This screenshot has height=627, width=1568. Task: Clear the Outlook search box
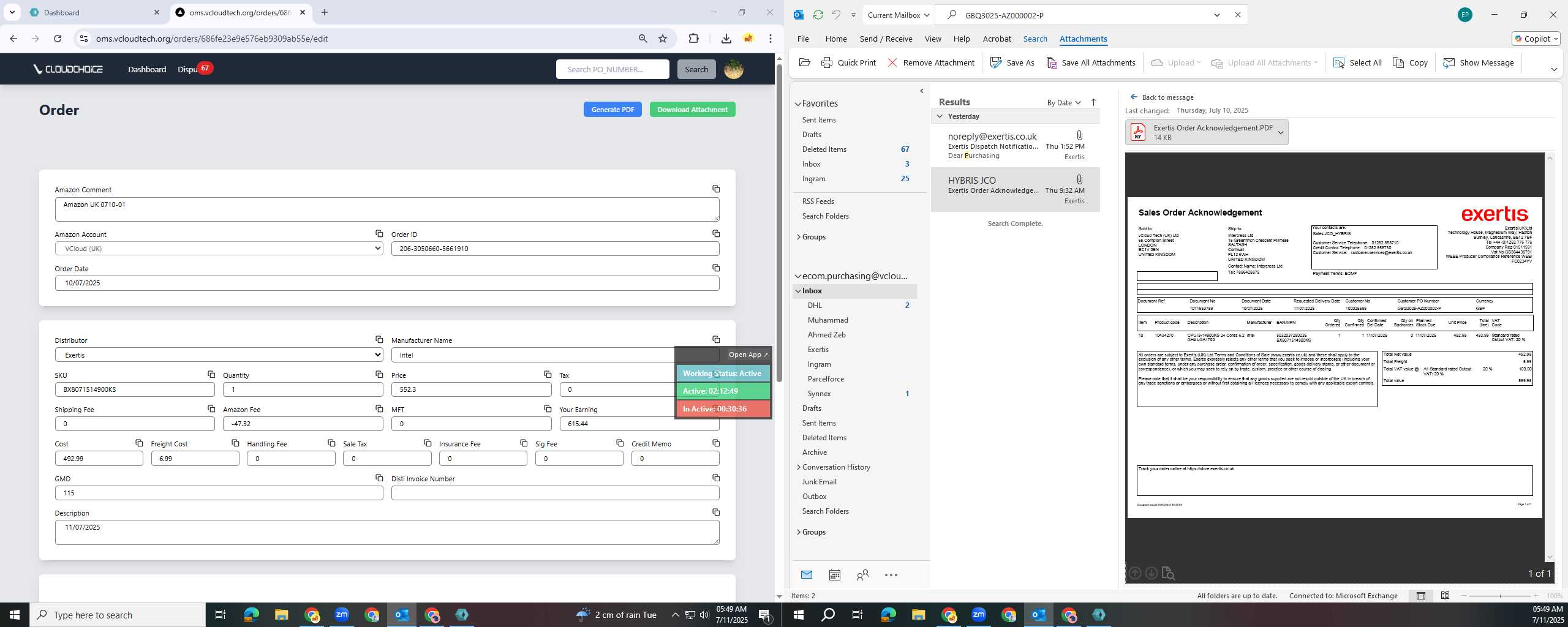coord(1237,15)
